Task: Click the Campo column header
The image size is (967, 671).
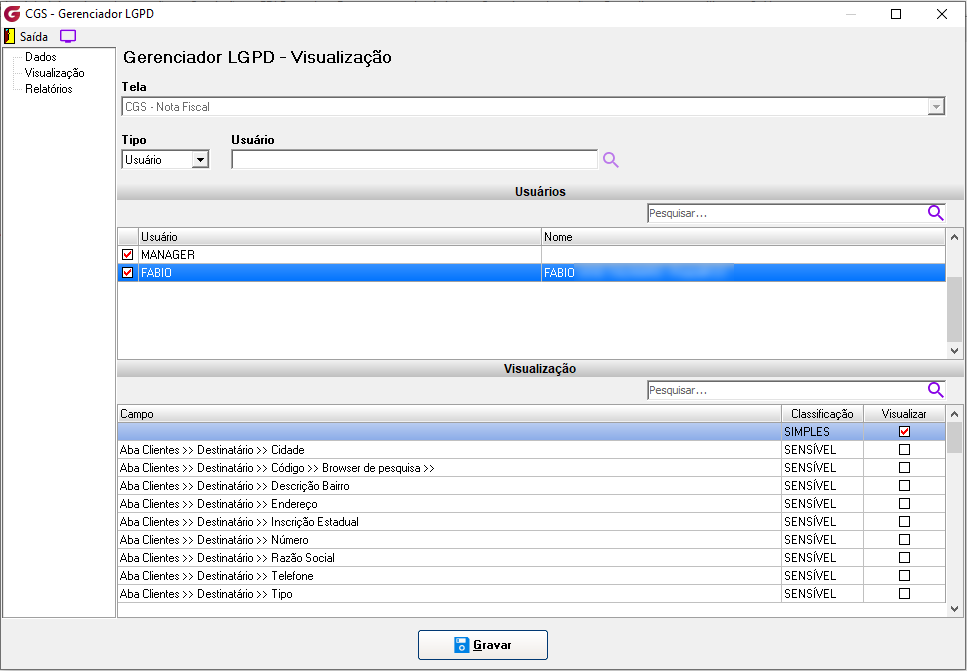Action: (x=450, y=414)
